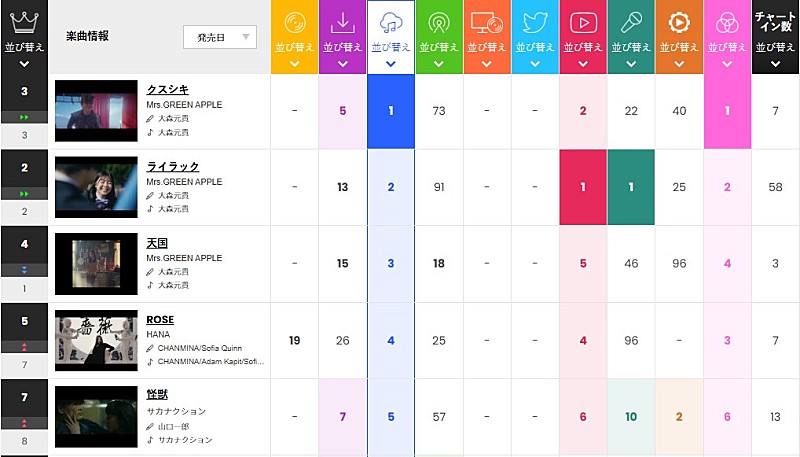Click the 天国 video thumbnail
This screenshot has width=800, height=457.
click(x=96, y=264)
